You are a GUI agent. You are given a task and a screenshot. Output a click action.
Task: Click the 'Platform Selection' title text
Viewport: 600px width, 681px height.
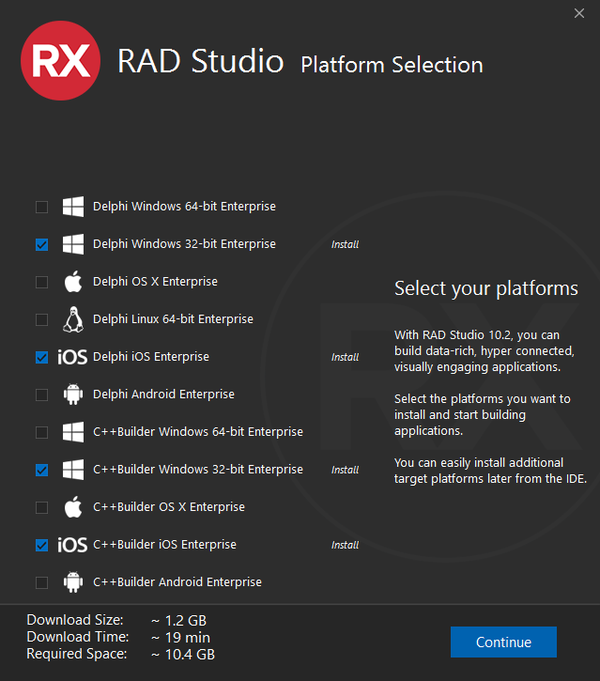[392, 65]
